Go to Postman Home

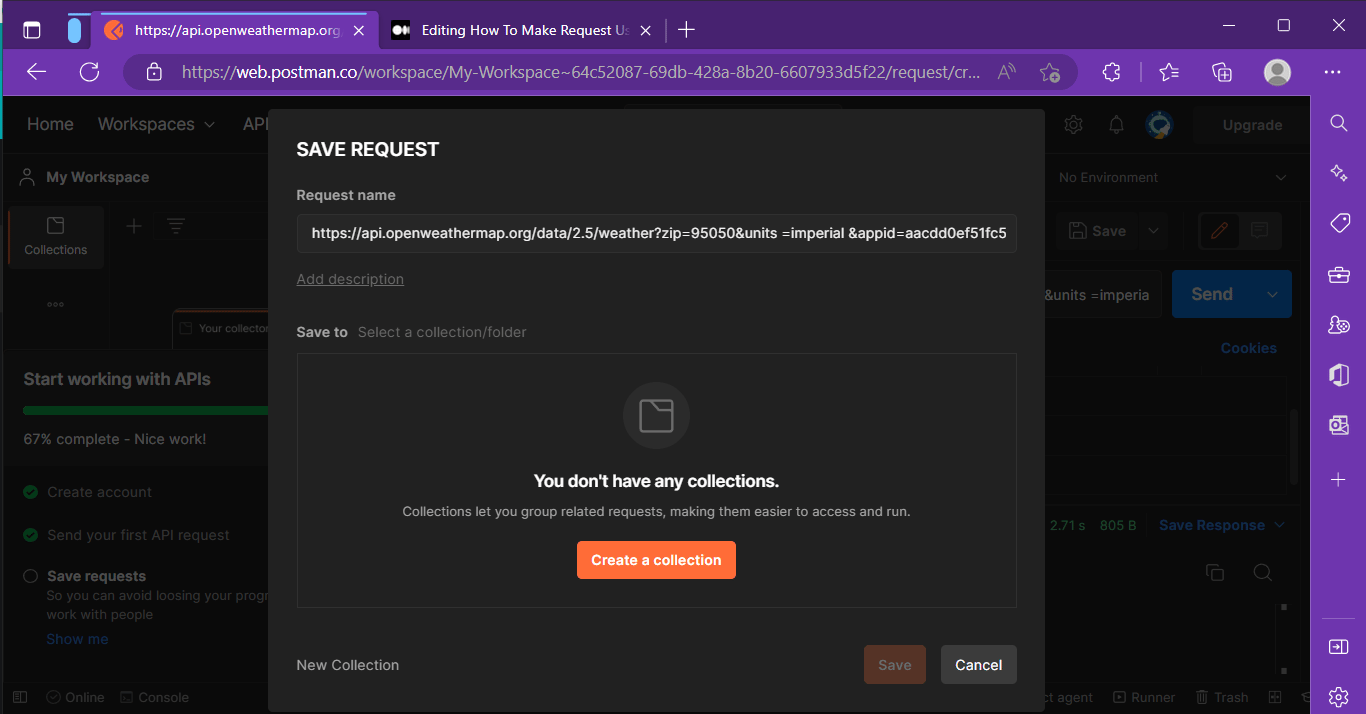point(50,124)
